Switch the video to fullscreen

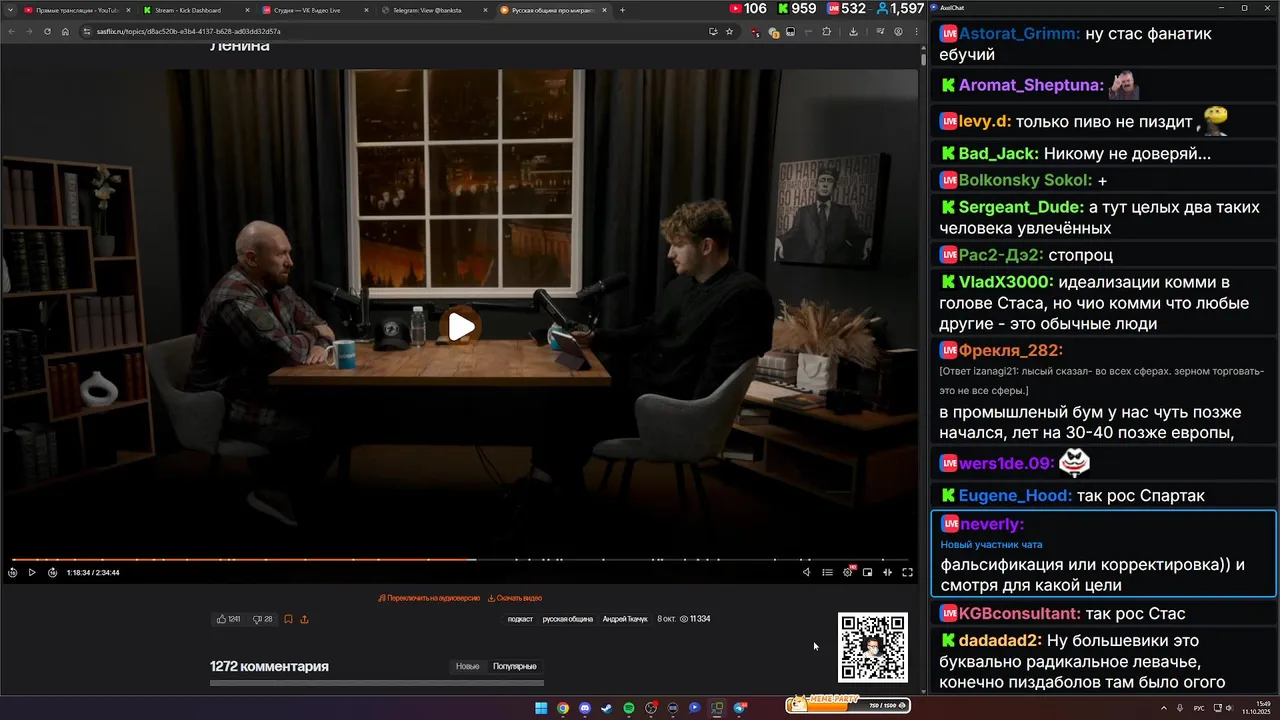907,572
